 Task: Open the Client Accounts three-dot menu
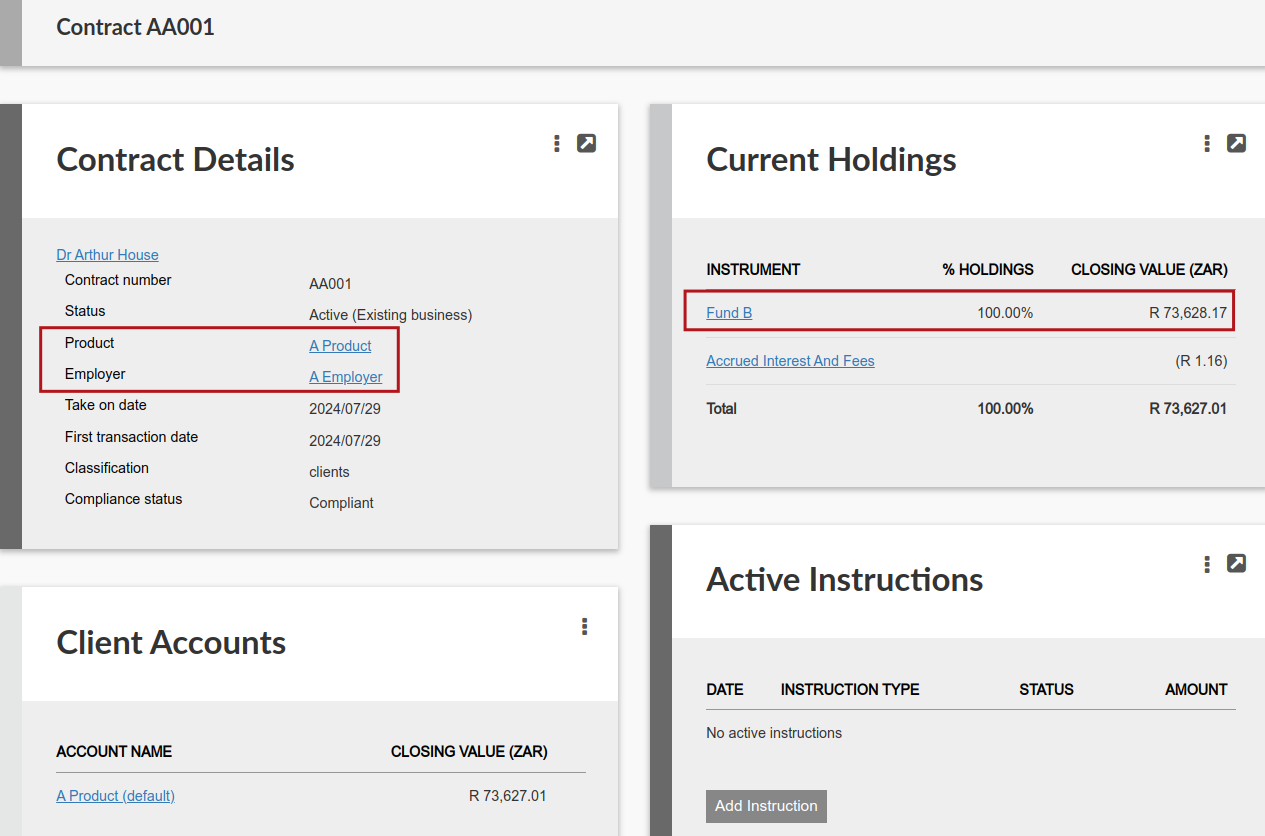click(x=584, y=627)
